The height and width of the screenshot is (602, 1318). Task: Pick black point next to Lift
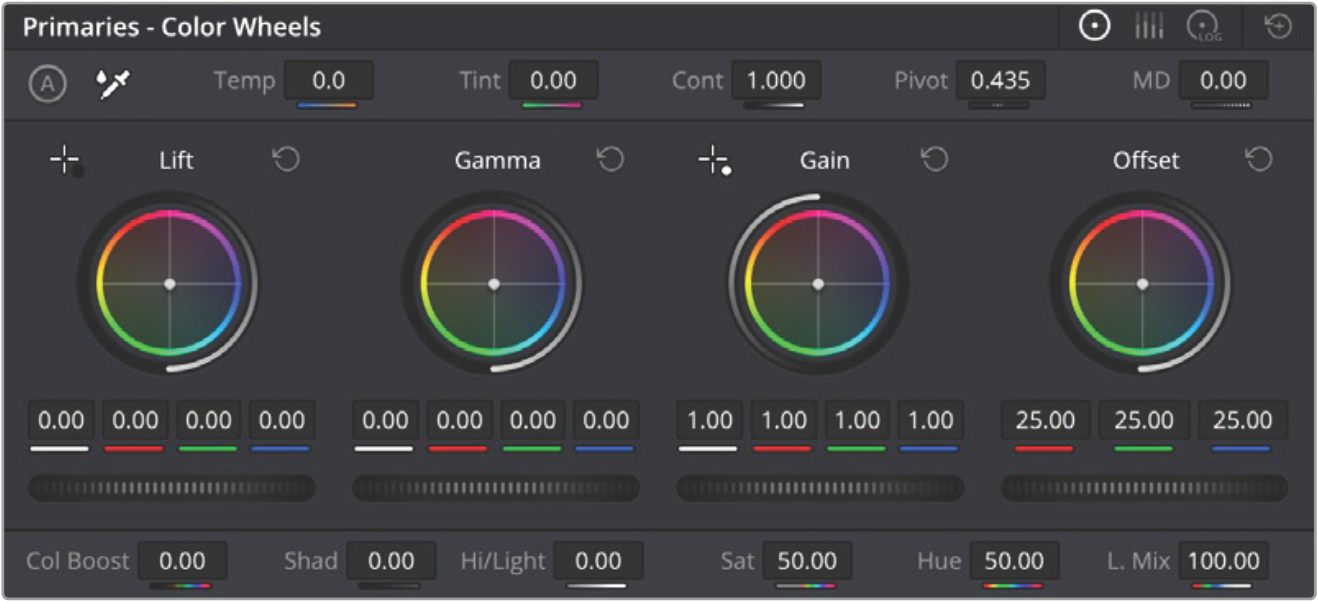pos(67,161)
